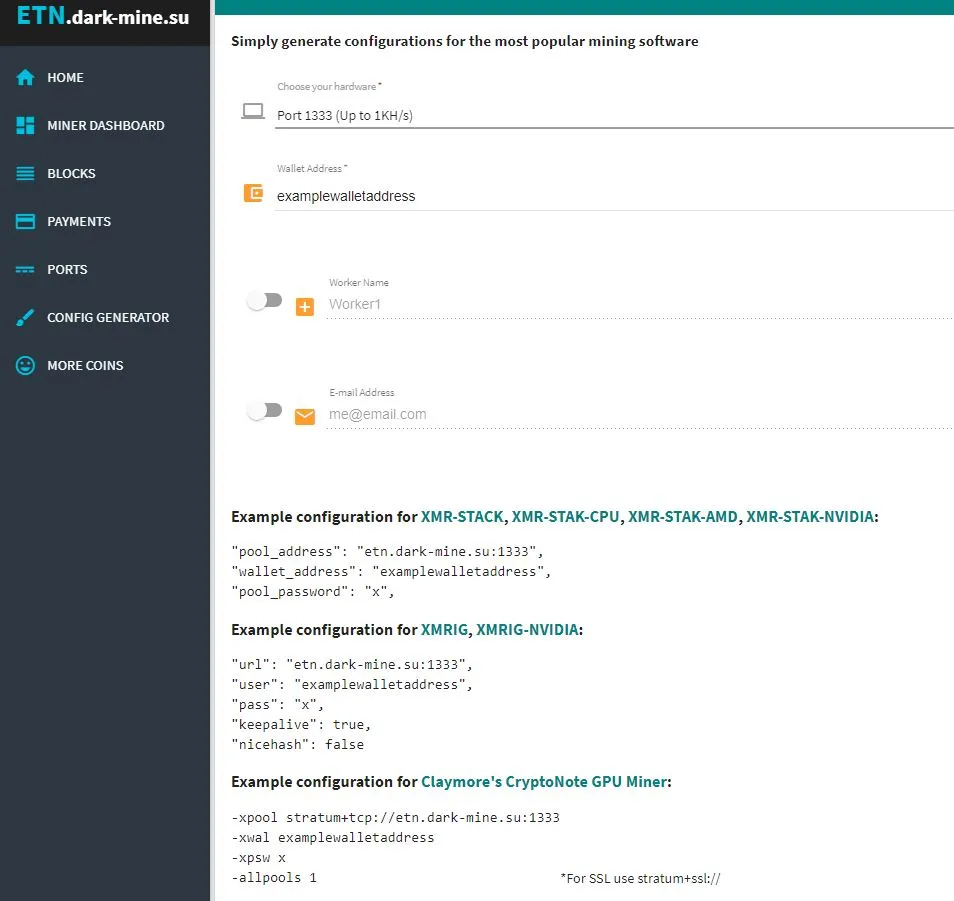Viewport: 954px width, 901px height.
Task: Click the orange wallet icon
Action: [253, 193]
